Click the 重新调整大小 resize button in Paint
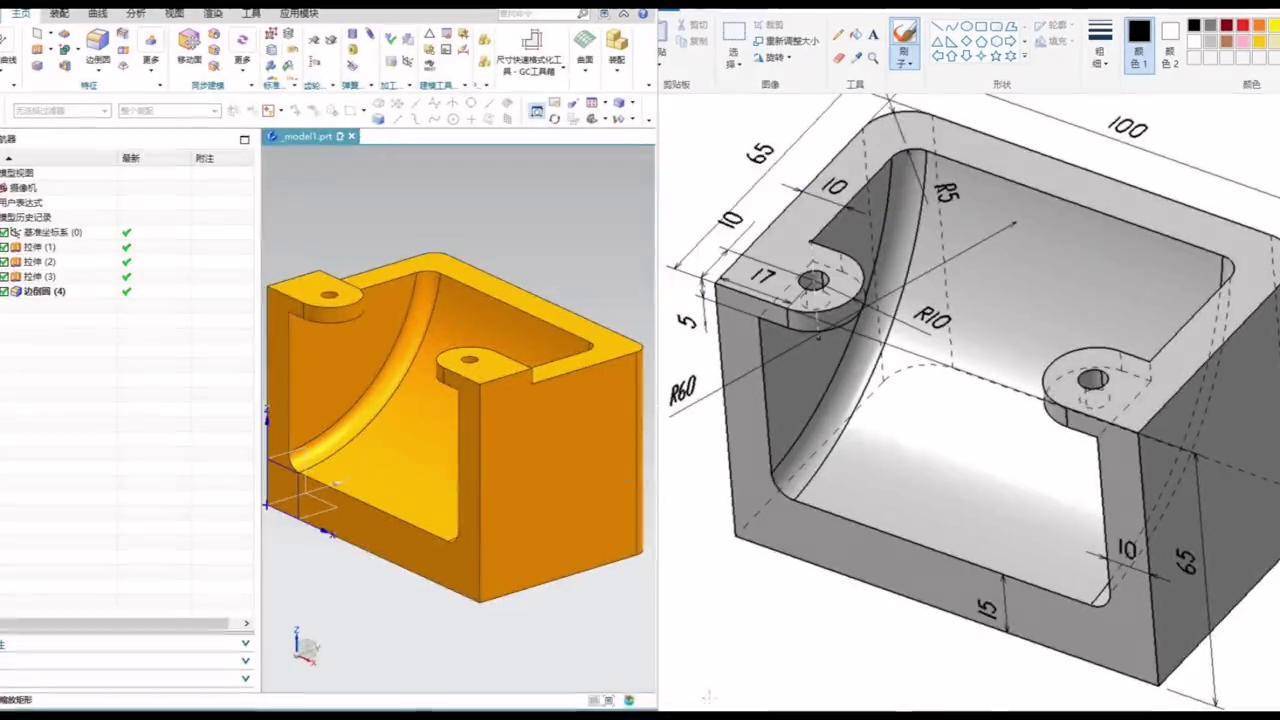The image size is (1280, 720). coord(785,41)
